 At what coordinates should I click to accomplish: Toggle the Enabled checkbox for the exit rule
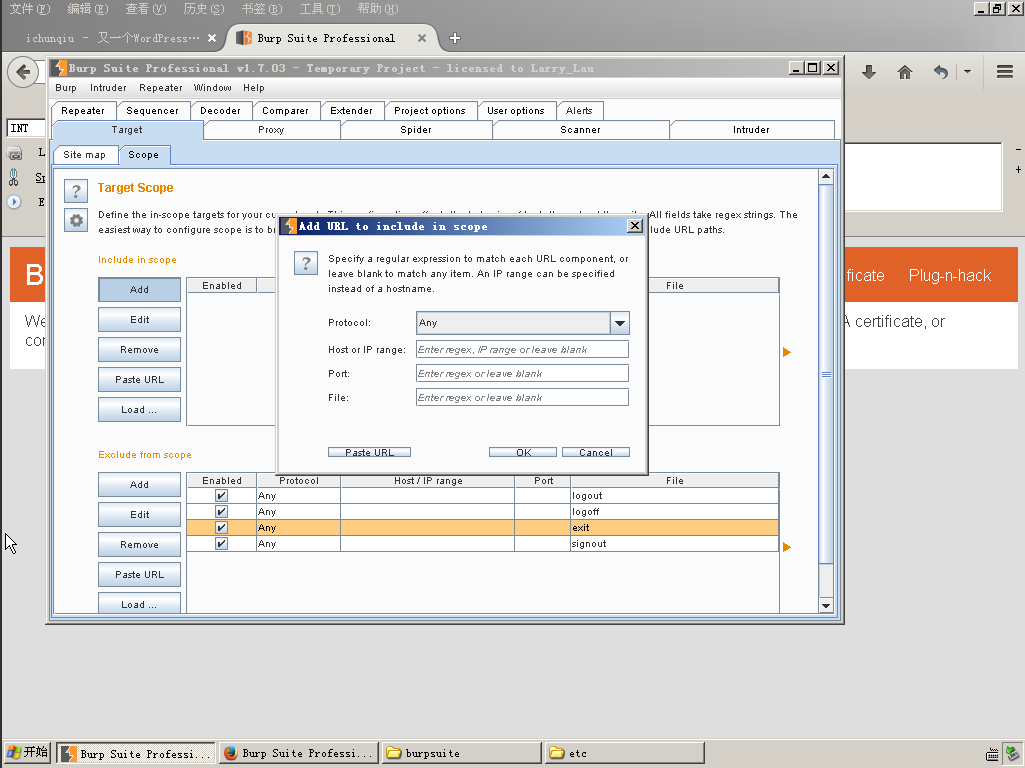[221, 528]
